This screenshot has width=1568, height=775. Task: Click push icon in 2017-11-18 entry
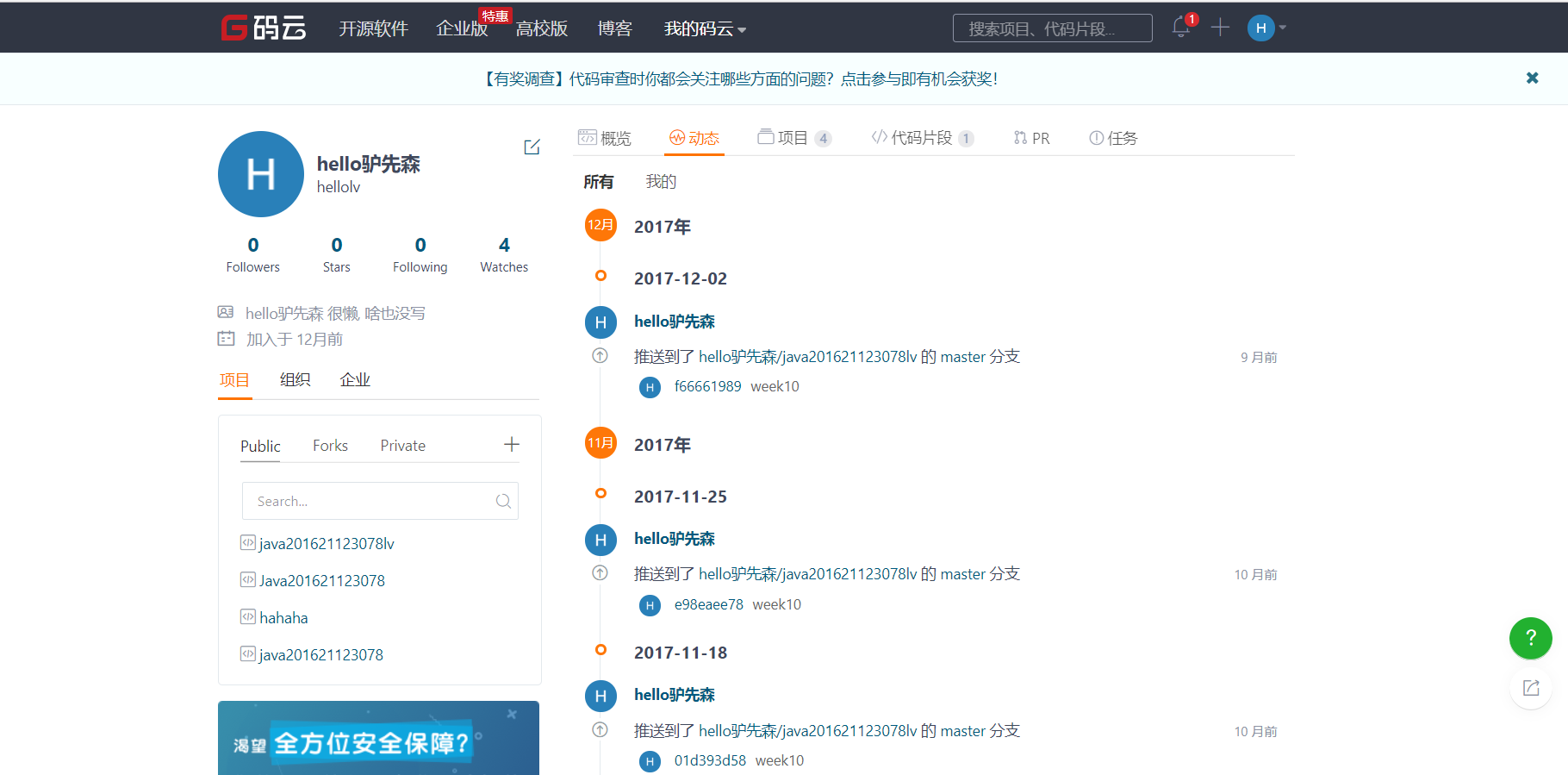coord(600,729)
